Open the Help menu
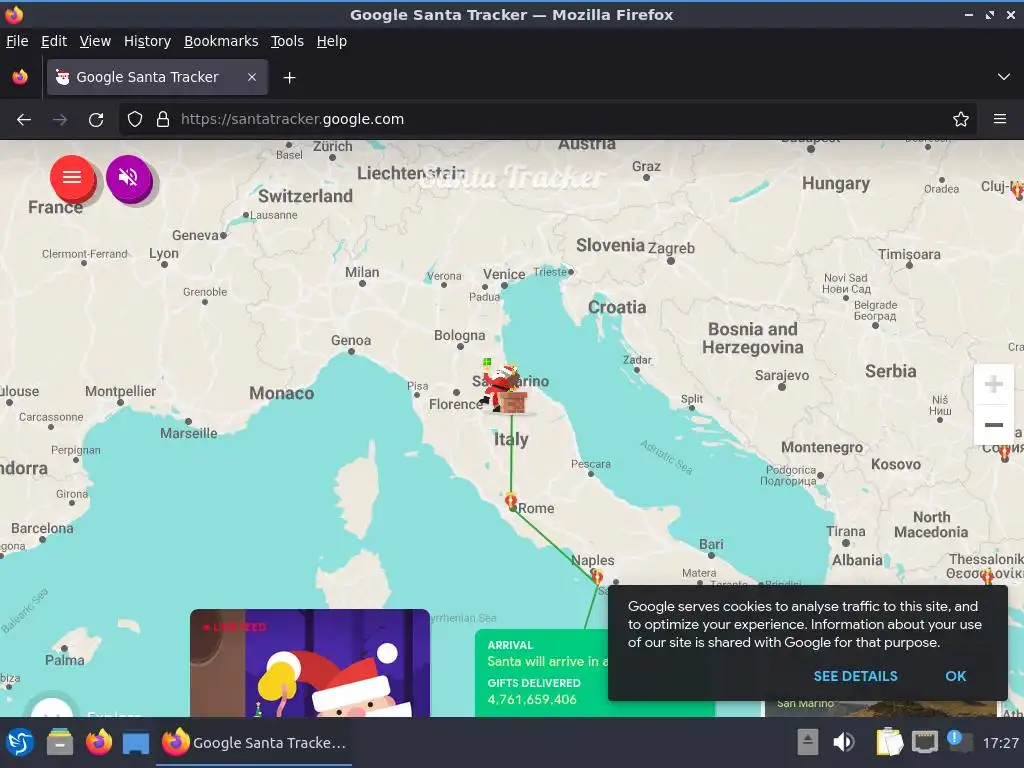Viewport: 1024px width, 768px height. click(332, 41)
